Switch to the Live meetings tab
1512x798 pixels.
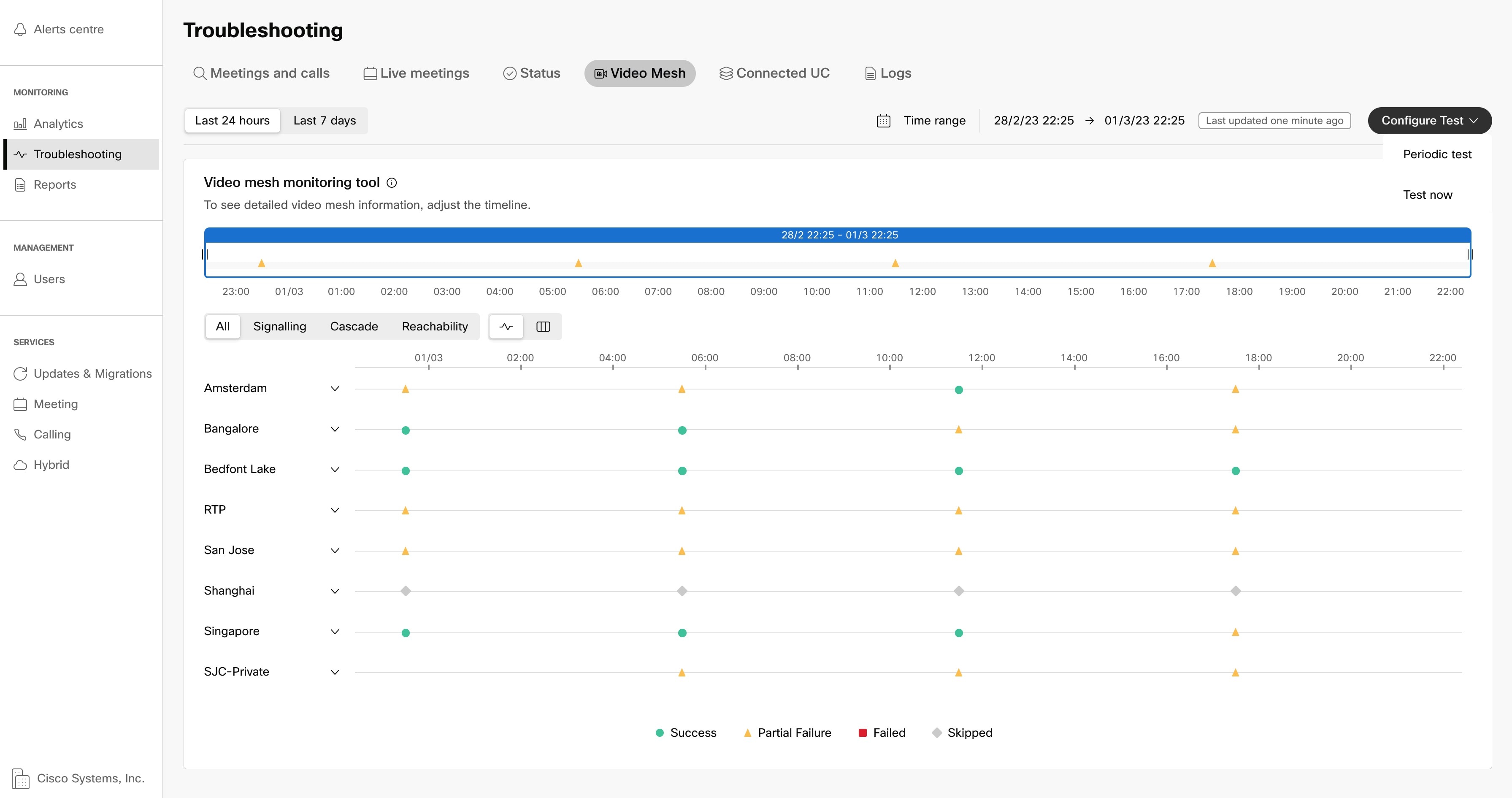tap(416, 73)
